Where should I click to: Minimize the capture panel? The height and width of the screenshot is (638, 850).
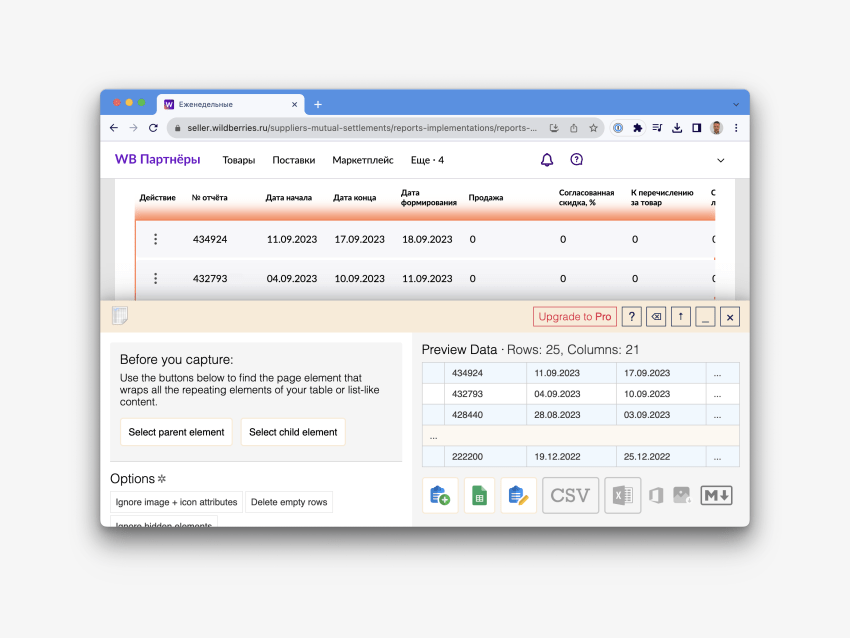click(705, 317)
